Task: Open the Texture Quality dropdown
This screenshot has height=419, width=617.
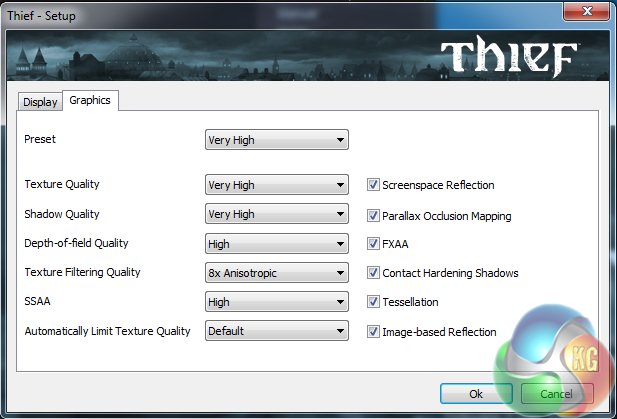Action: [277, 185]
